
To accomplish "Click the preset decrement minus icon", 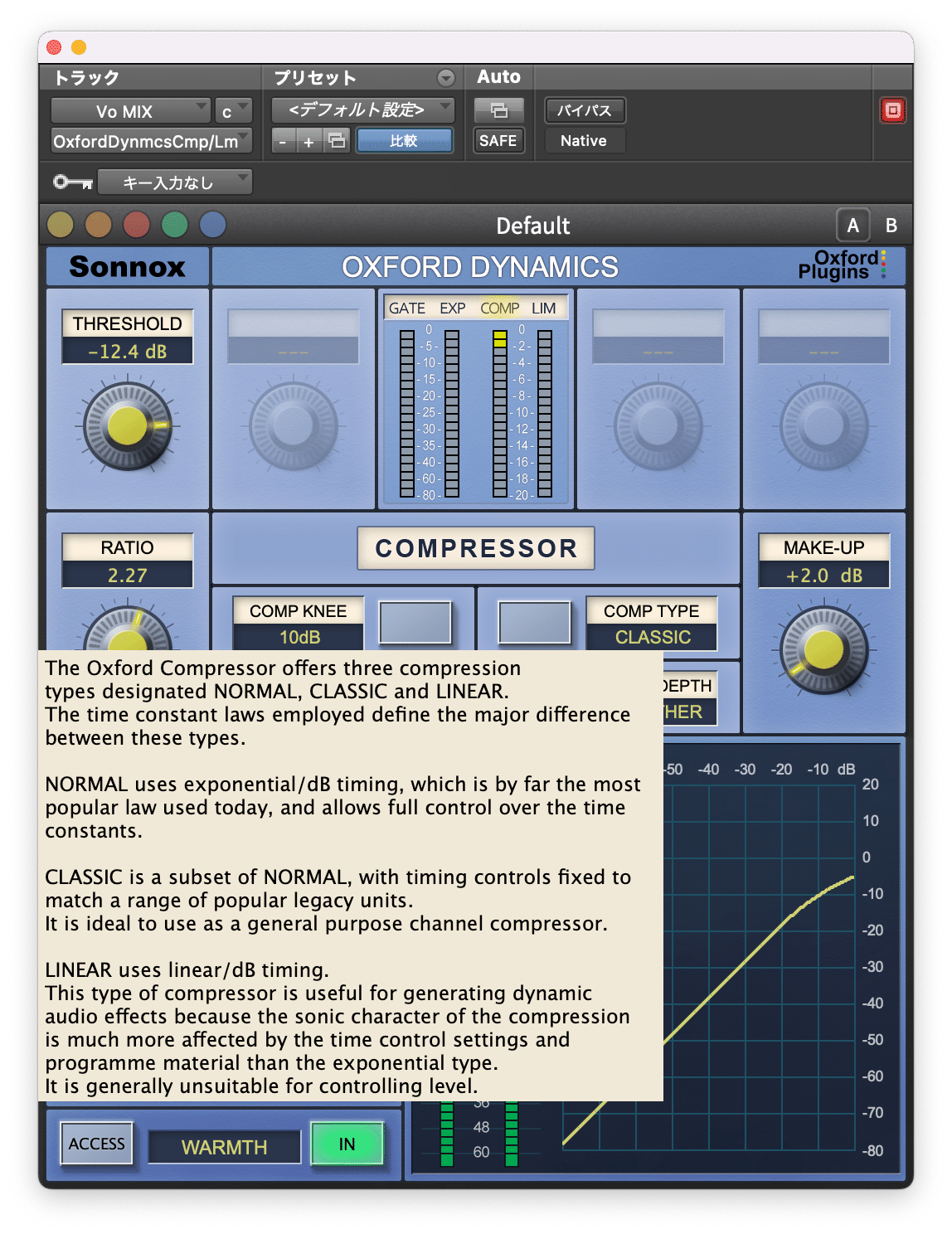I will [x=284, y=141].
